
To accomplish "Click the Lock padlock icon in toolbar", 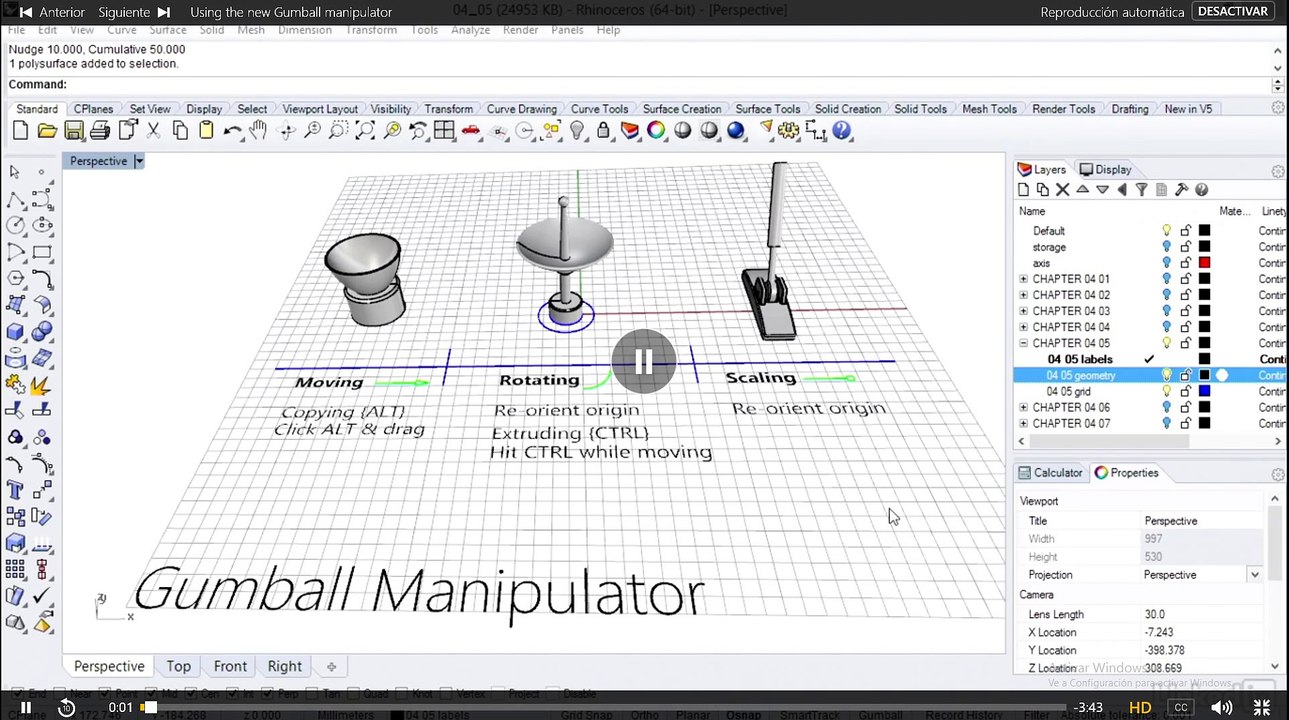I will click(603, 131).
